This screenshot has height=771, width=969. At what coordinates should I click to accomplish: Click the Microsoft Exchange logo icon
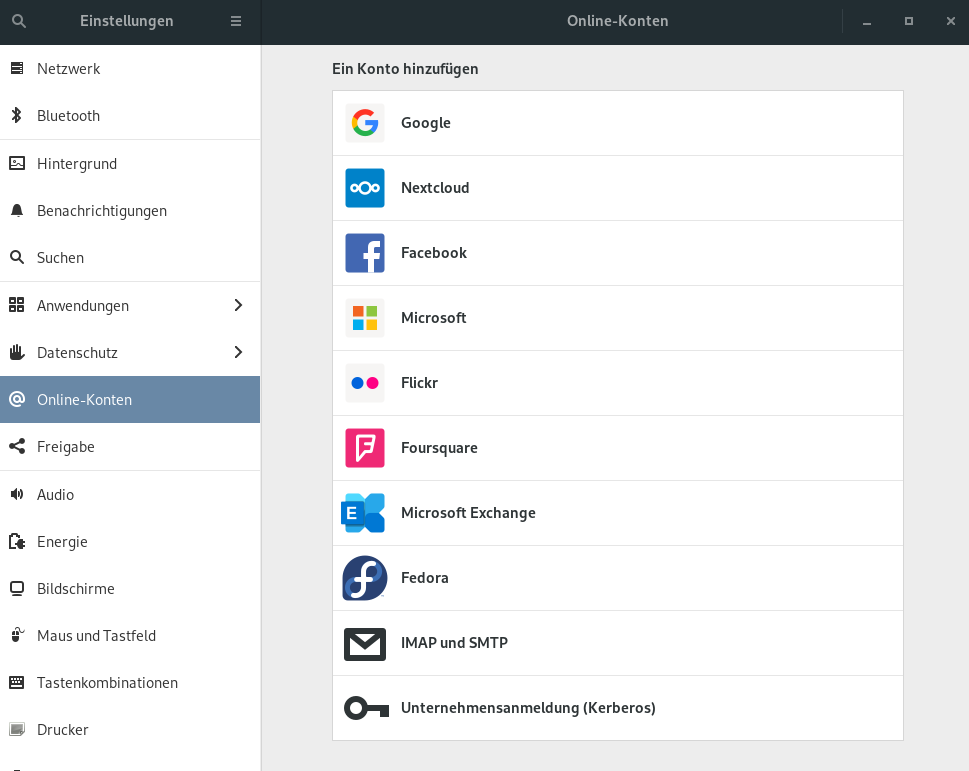(x=363, y=513)
